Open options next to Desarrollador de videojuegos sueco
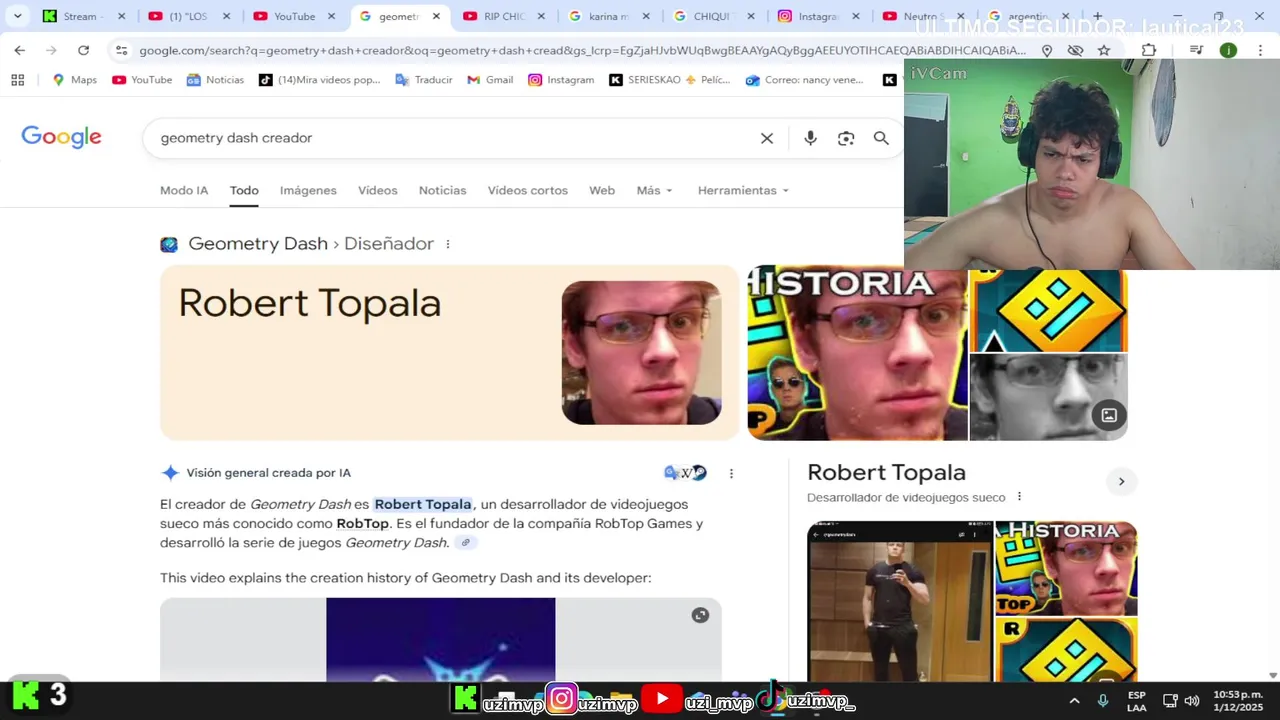The width and height of the screenshot is (1280, 720). [x=1019, y=497]
